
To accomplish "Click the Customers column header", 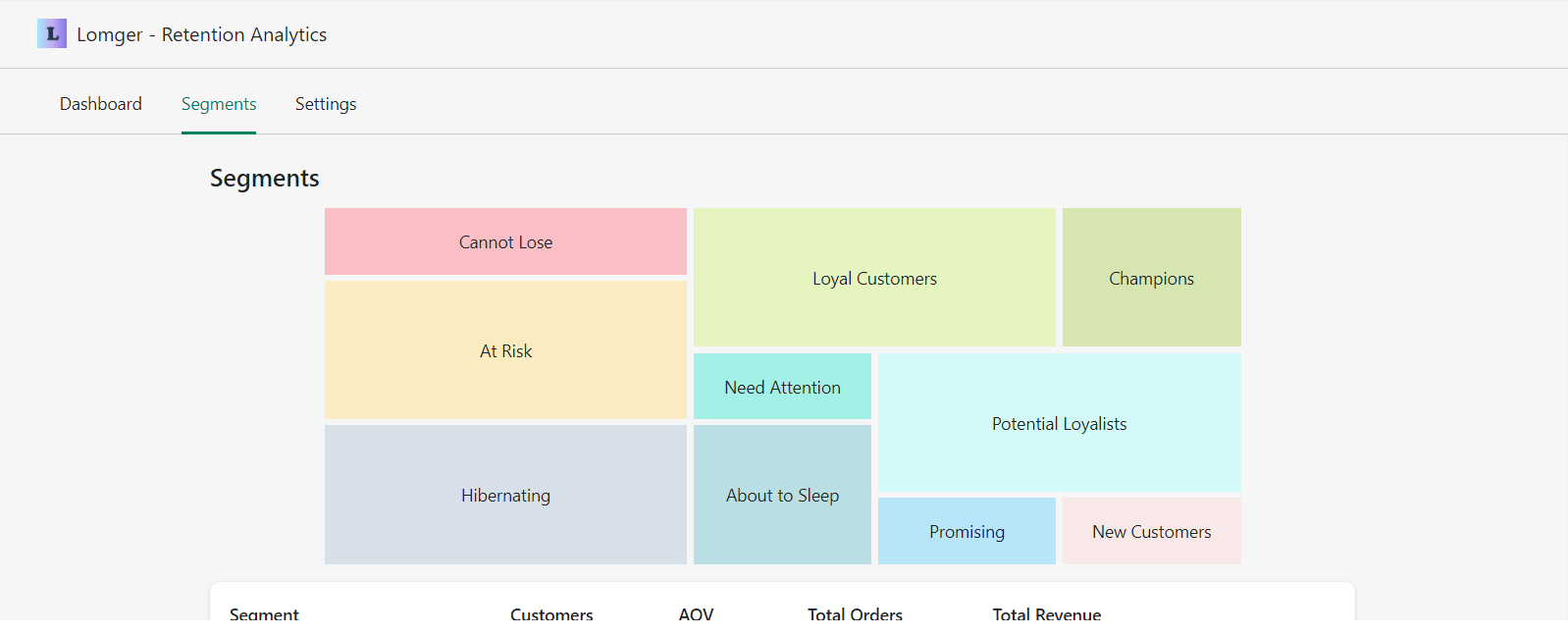I will pos(551,614).
